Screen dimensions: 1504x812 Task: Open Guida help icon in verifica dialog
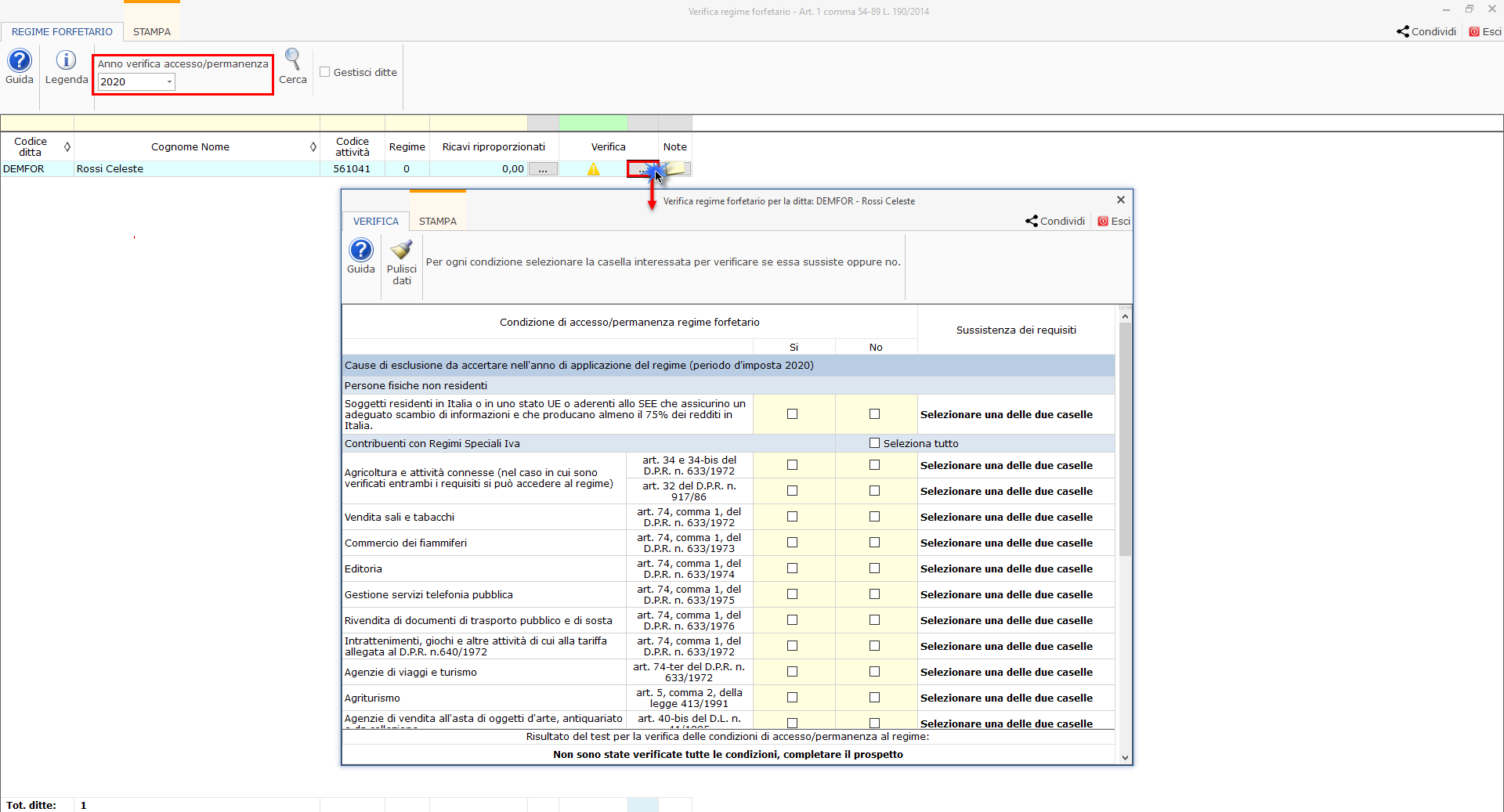point(360,251)
